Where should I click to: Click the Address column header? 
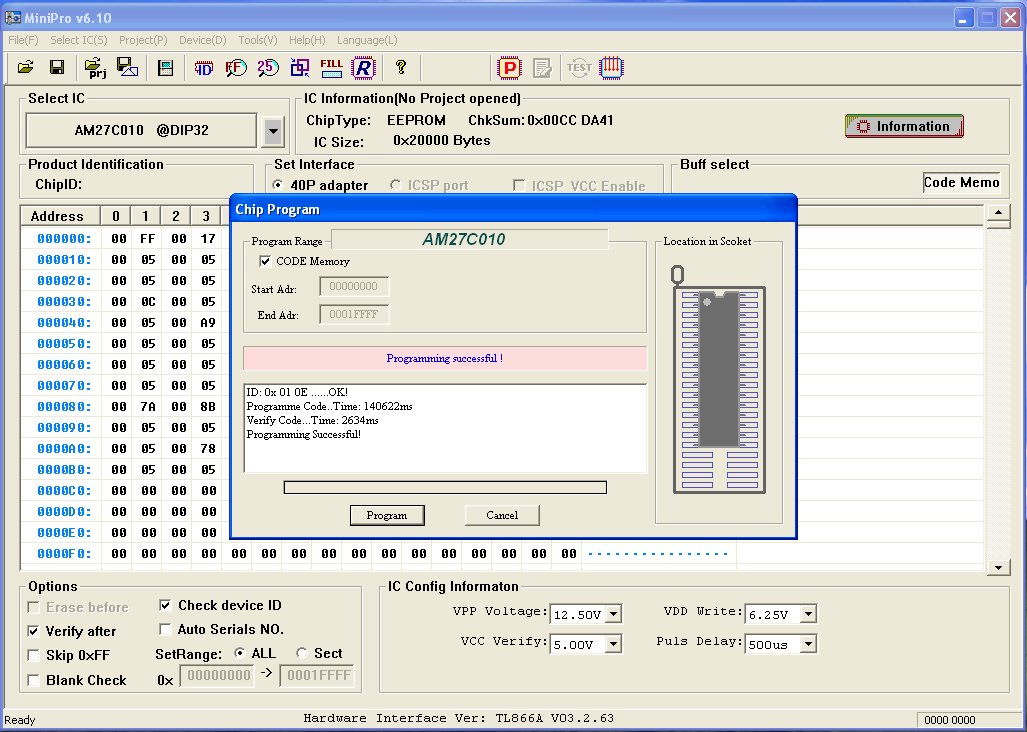coord(60,216)
